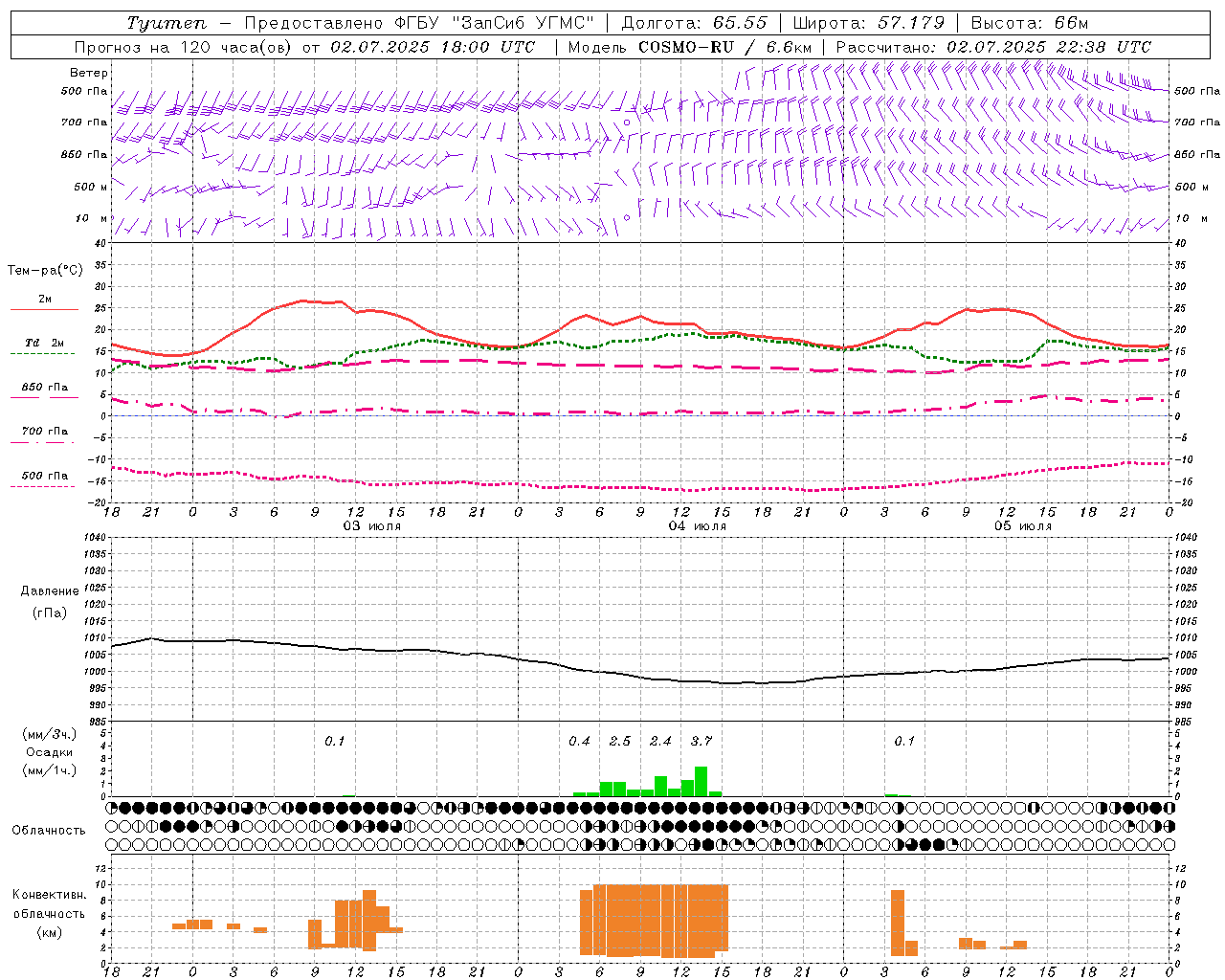Click the 03 июля date label

371,526
